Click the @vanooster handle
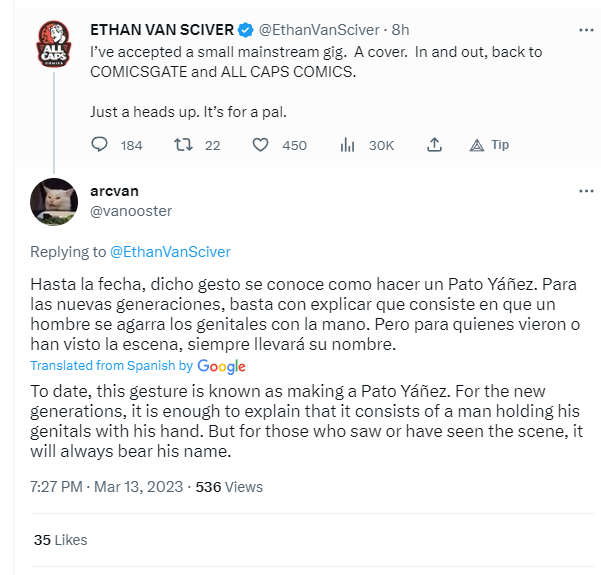Screen dimensions: 601x575 [x=131, y=211]
